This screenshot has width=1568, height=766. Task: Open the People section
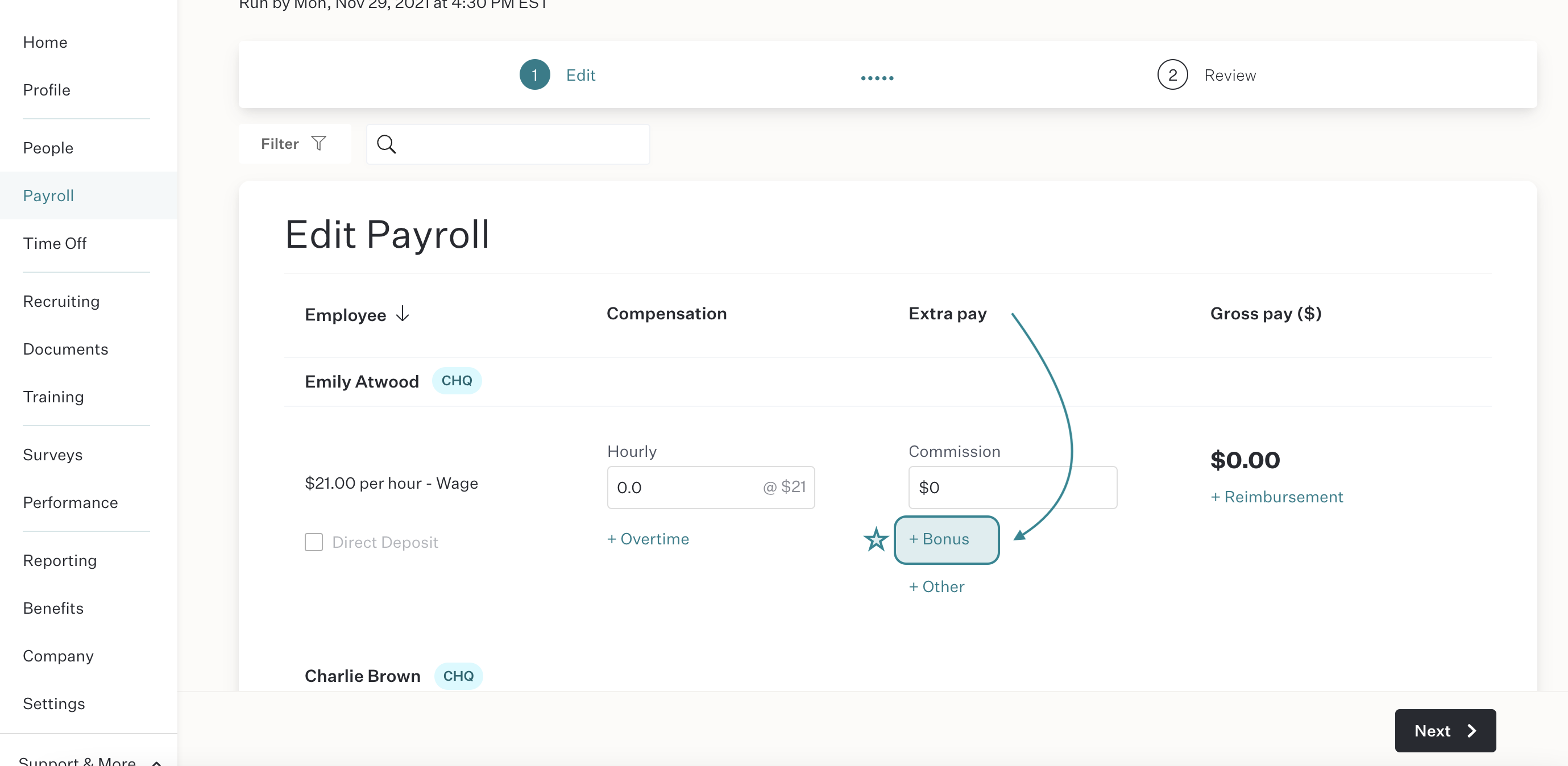tap(48, 148)
